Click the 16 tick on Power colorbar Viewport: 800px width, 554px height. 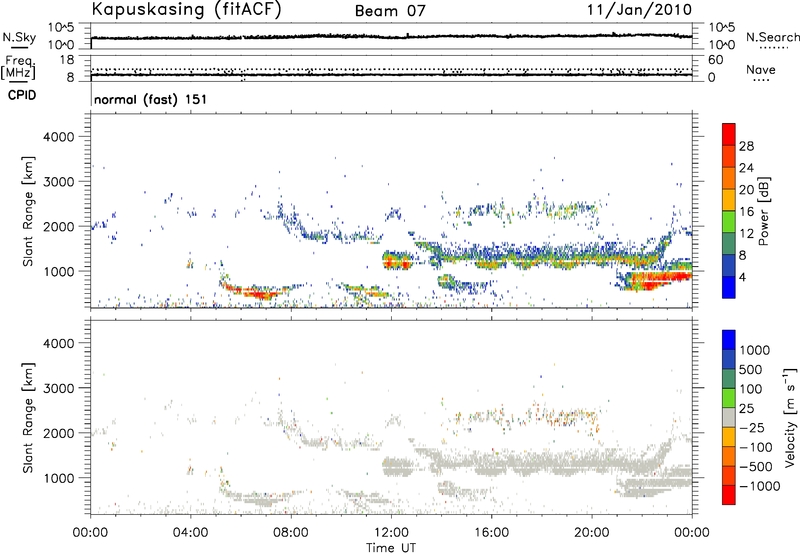pos(746,211)
